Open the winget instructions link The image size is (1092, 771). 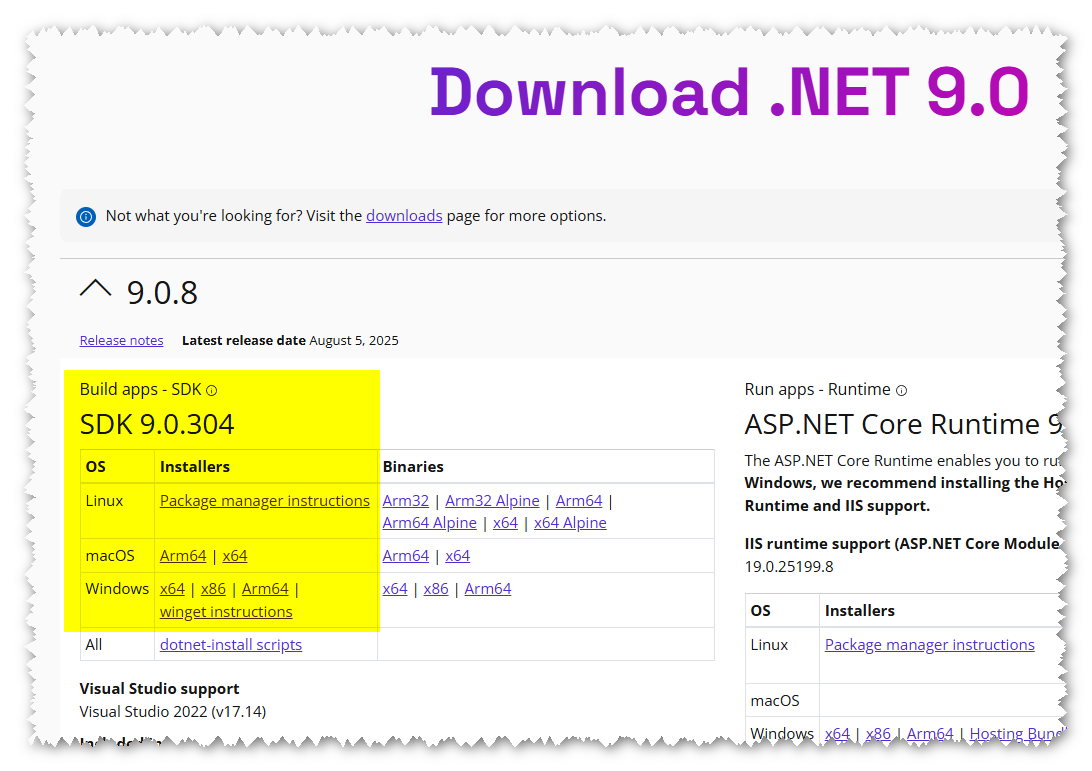[226, 612]
